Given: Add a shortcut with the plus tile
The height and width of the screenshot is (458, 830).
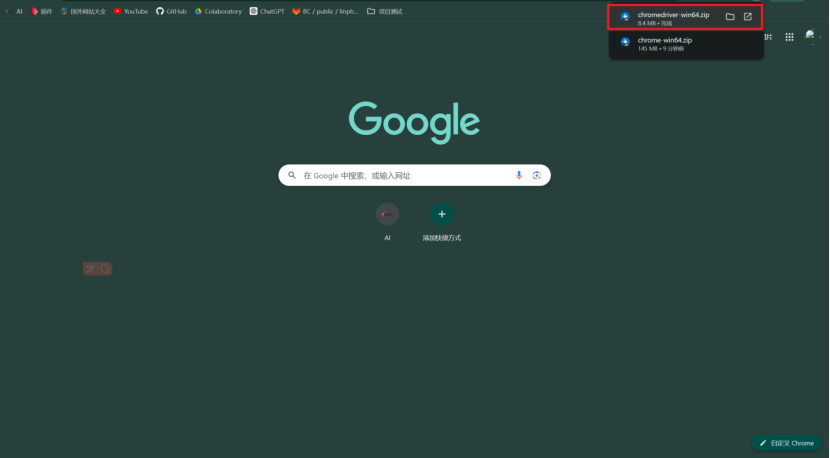Looking at the screenshot, I should (442, 222).
